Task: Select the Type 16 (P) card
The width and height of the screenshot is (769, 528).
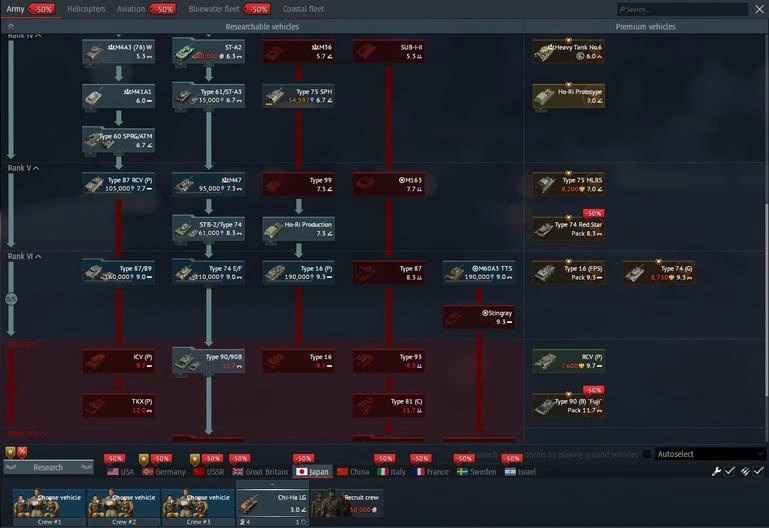Action: (299, 273)
